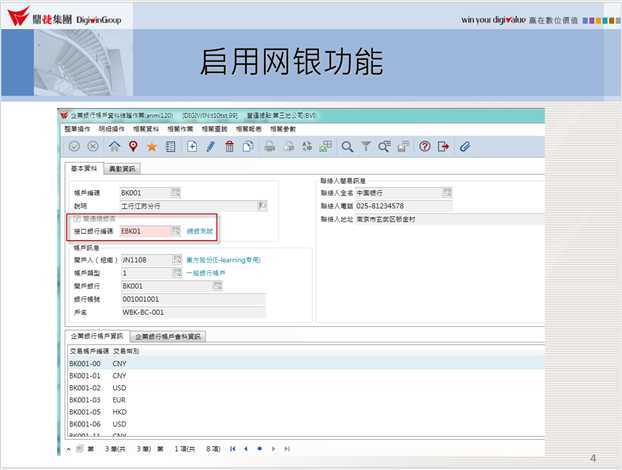Duplicate record using copy pages icon

point(248,146)
